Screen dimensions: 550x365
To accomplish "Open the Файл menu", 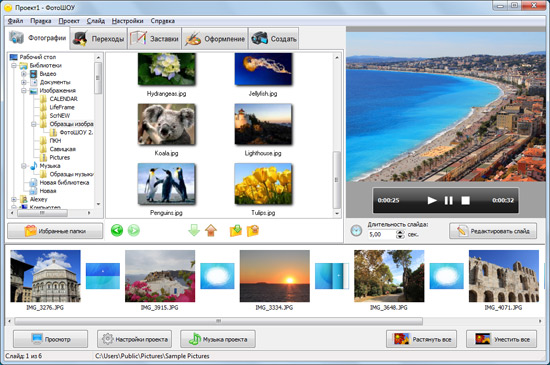I will tap(15, 21).
